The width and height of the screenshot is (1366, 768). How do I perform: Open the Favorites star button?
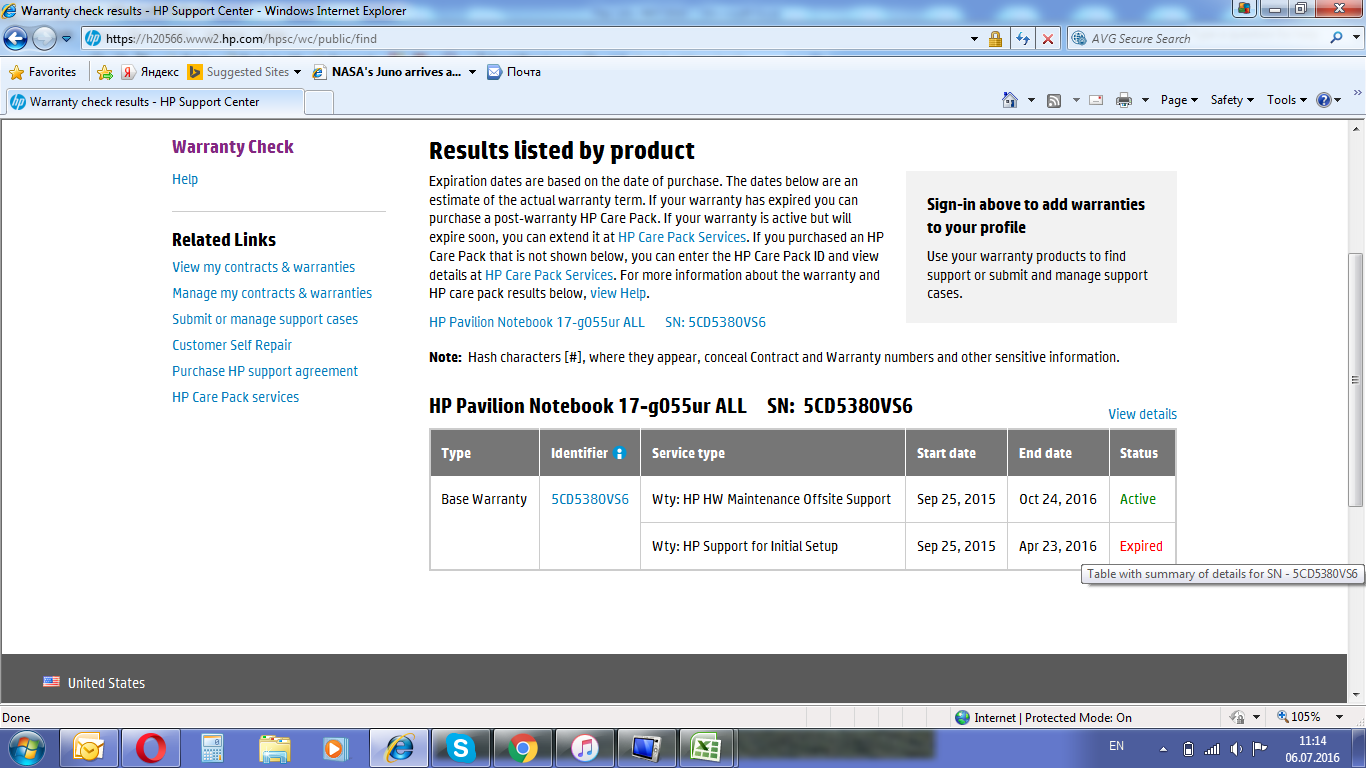pos(42,72)
